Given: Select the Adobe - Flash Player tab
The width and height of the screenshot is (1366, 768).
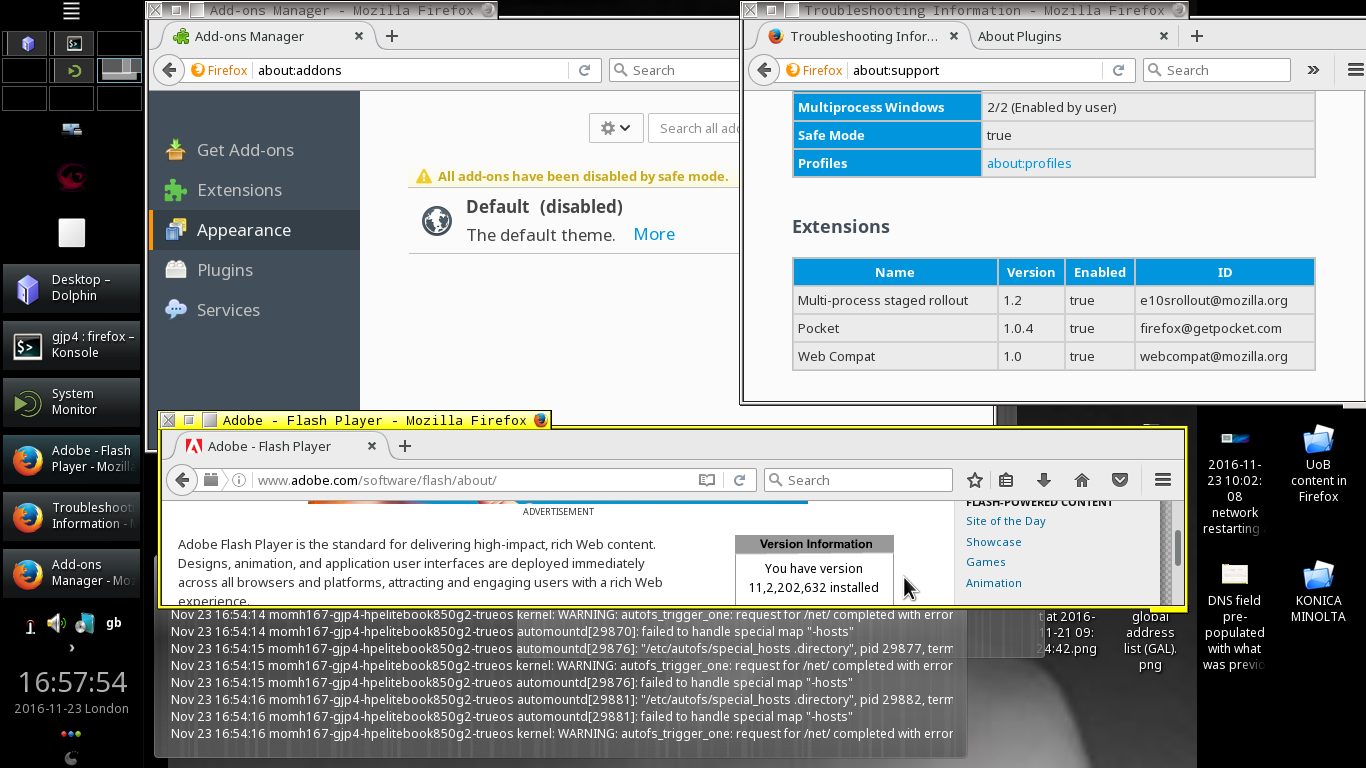Looking at the screenshot, I should tap(270, 446).
